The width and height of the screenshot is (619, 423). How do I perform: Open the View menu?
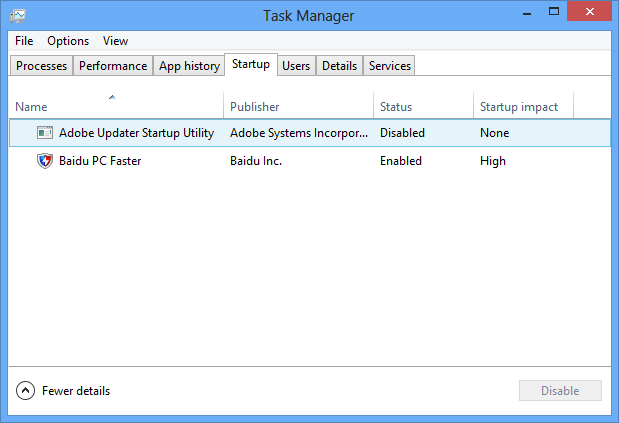click(x=115, y=41)
